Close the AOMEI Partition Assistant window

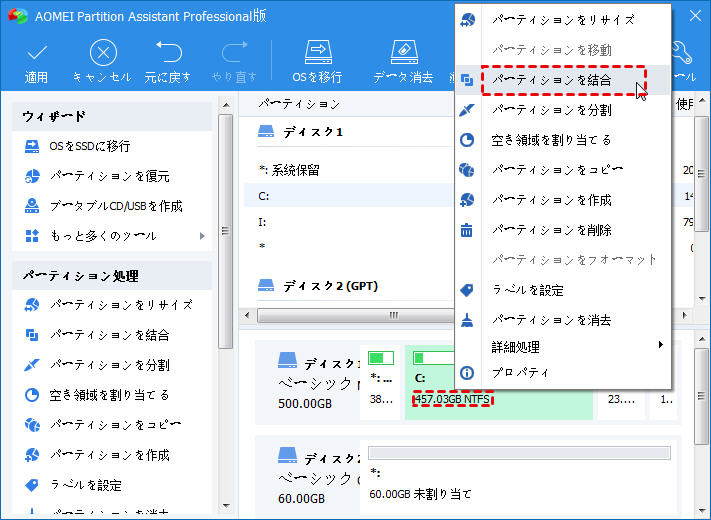click(695, 16)
